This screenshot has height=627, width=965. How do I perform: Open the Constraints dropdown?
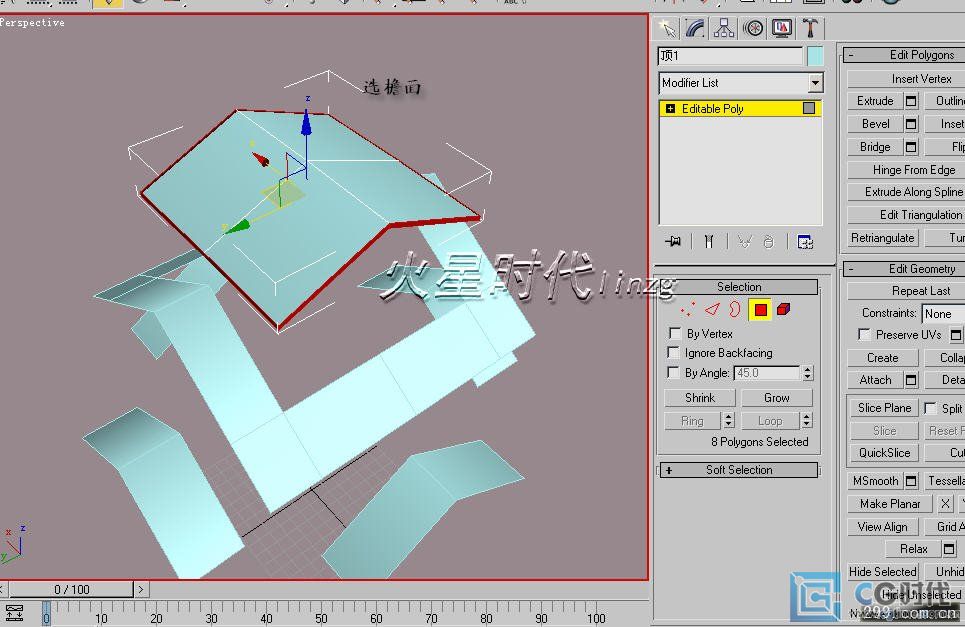[x=943, y=314]
